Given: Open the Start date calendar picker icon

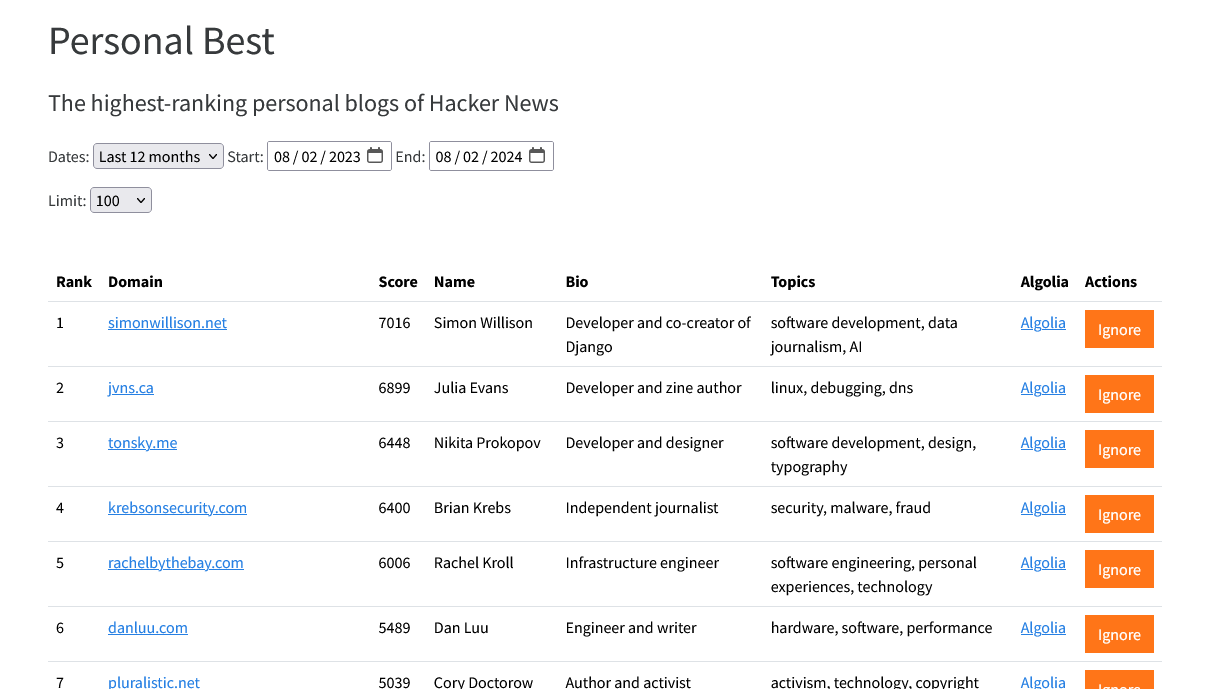Looking at the screenshot, I should (375, 156).
